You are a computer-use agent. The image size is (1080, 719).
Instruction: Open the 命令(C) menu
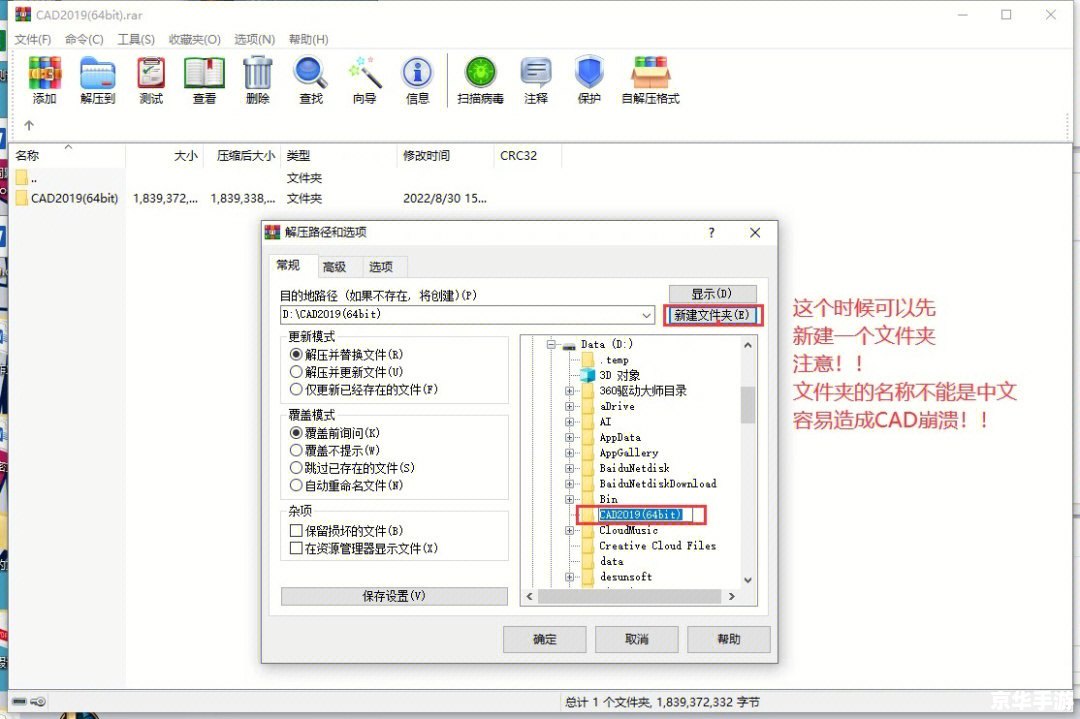click(84, 39)
